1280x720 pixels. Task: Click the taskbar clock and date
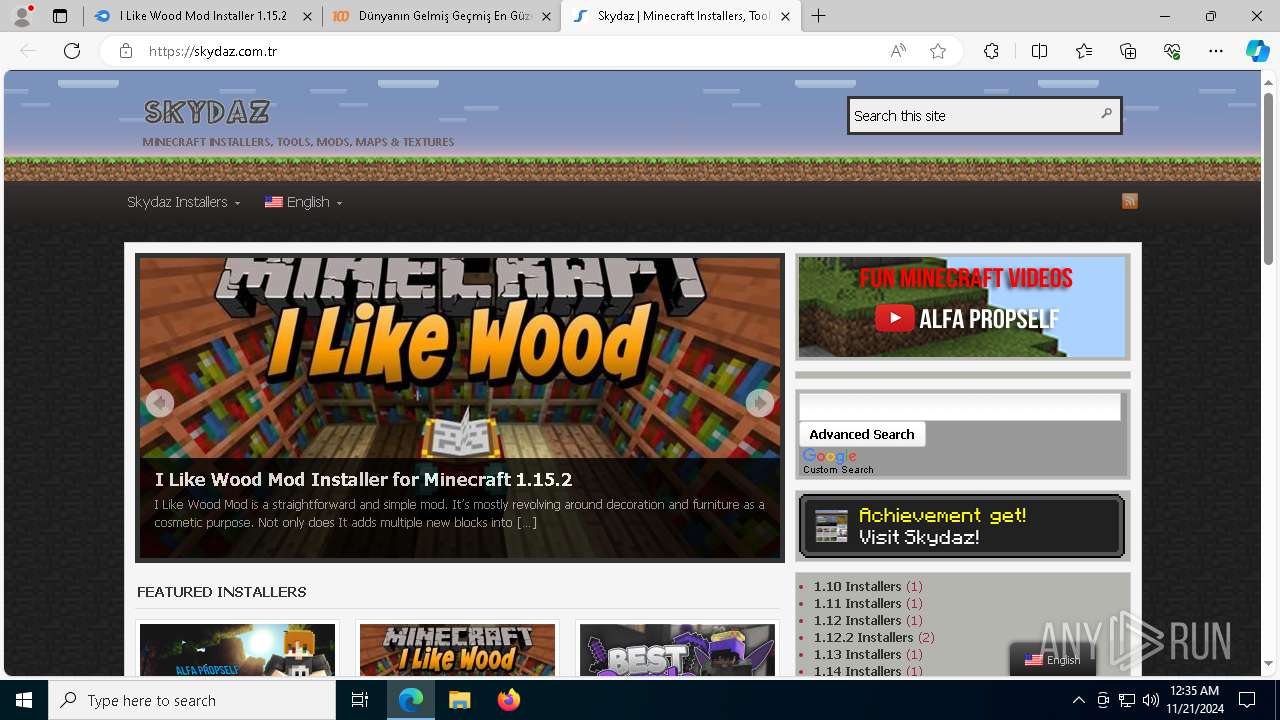(1193, 700)
